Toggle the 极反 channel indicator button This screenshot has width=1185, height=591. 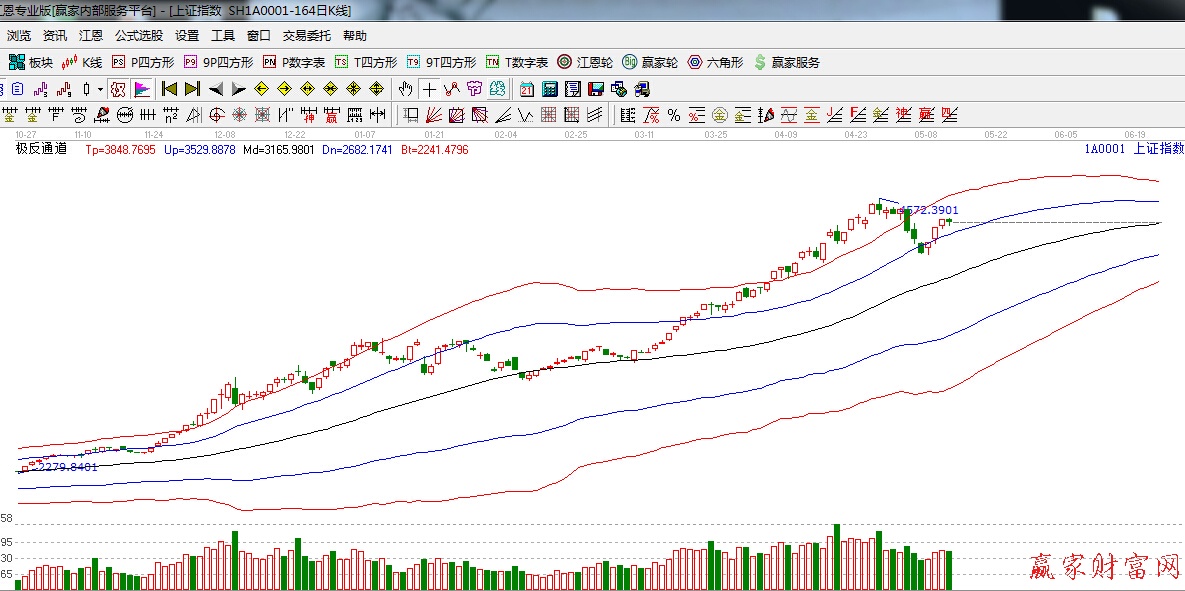pos(118,89)
